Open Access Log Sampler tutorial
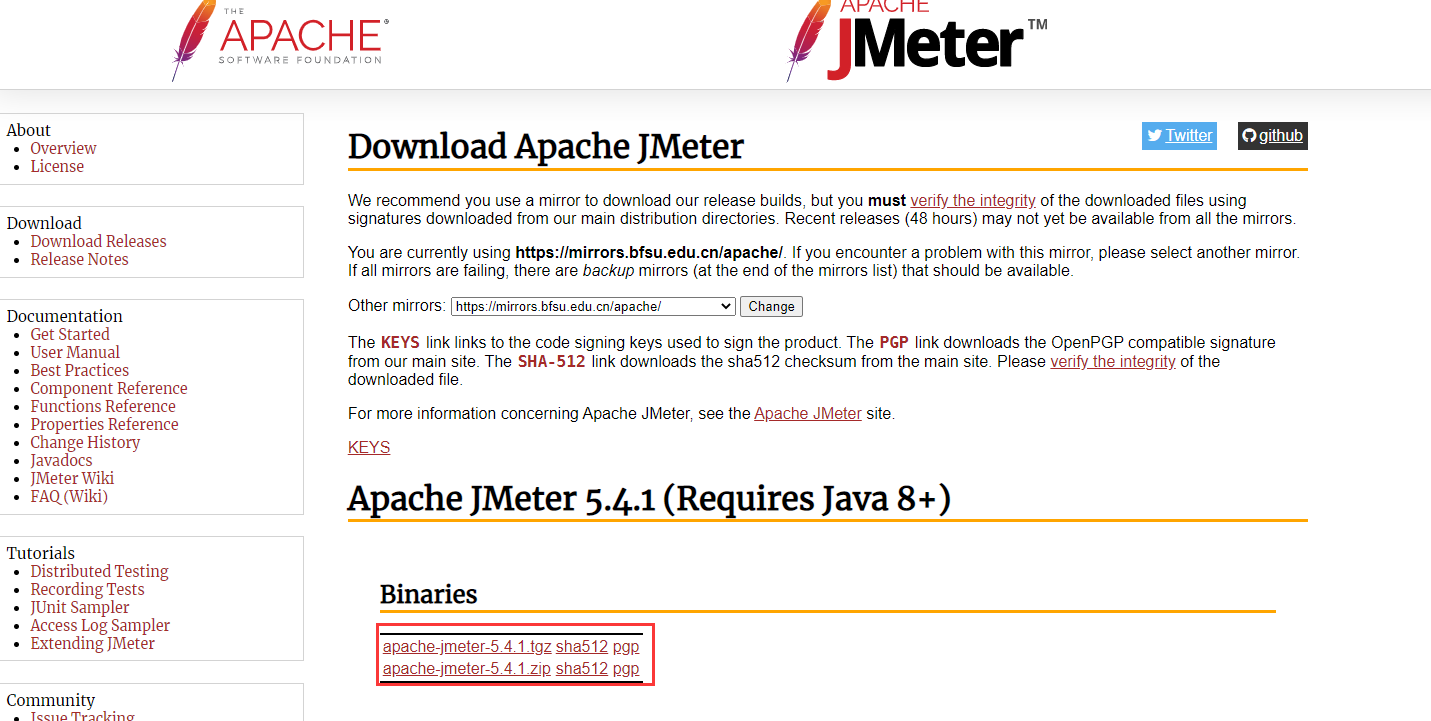The width and height of the screenshot is (1431, 721). tap(100, 625)
